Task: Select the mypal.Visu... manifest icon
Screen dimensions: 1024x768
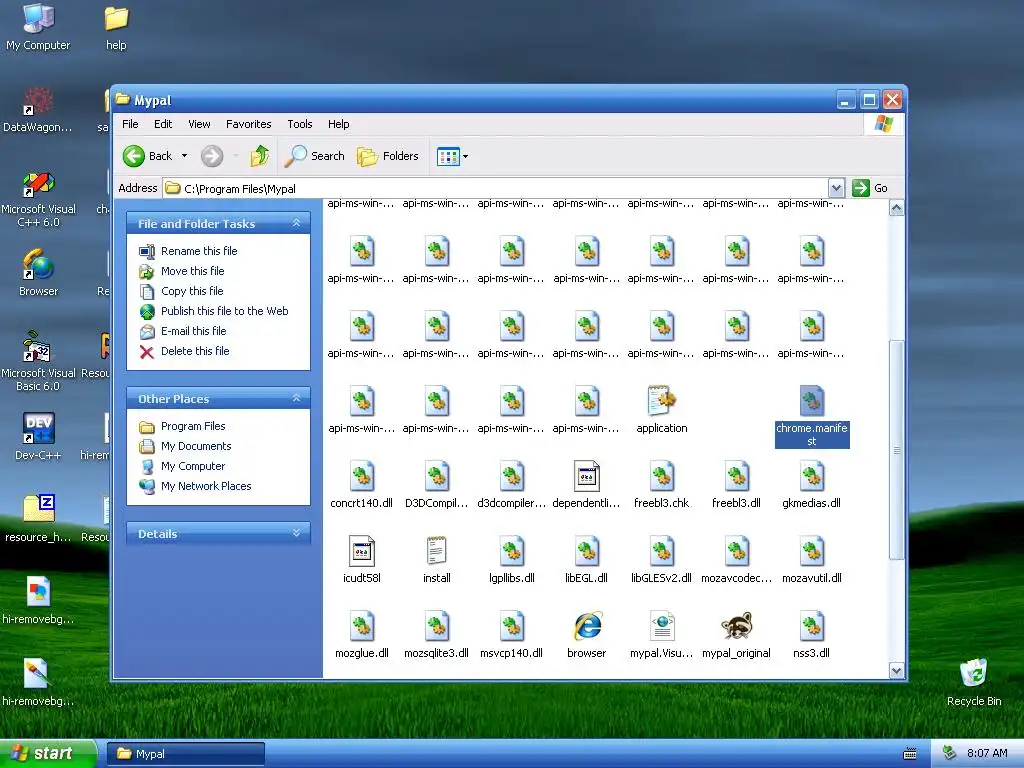Action: [662, 627]
